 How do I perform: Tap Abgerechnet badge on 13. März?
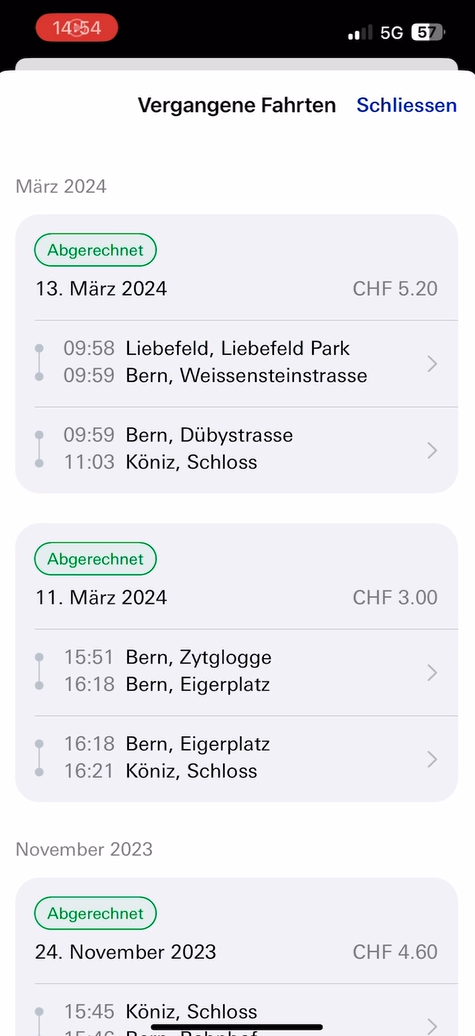coord(95,250)
